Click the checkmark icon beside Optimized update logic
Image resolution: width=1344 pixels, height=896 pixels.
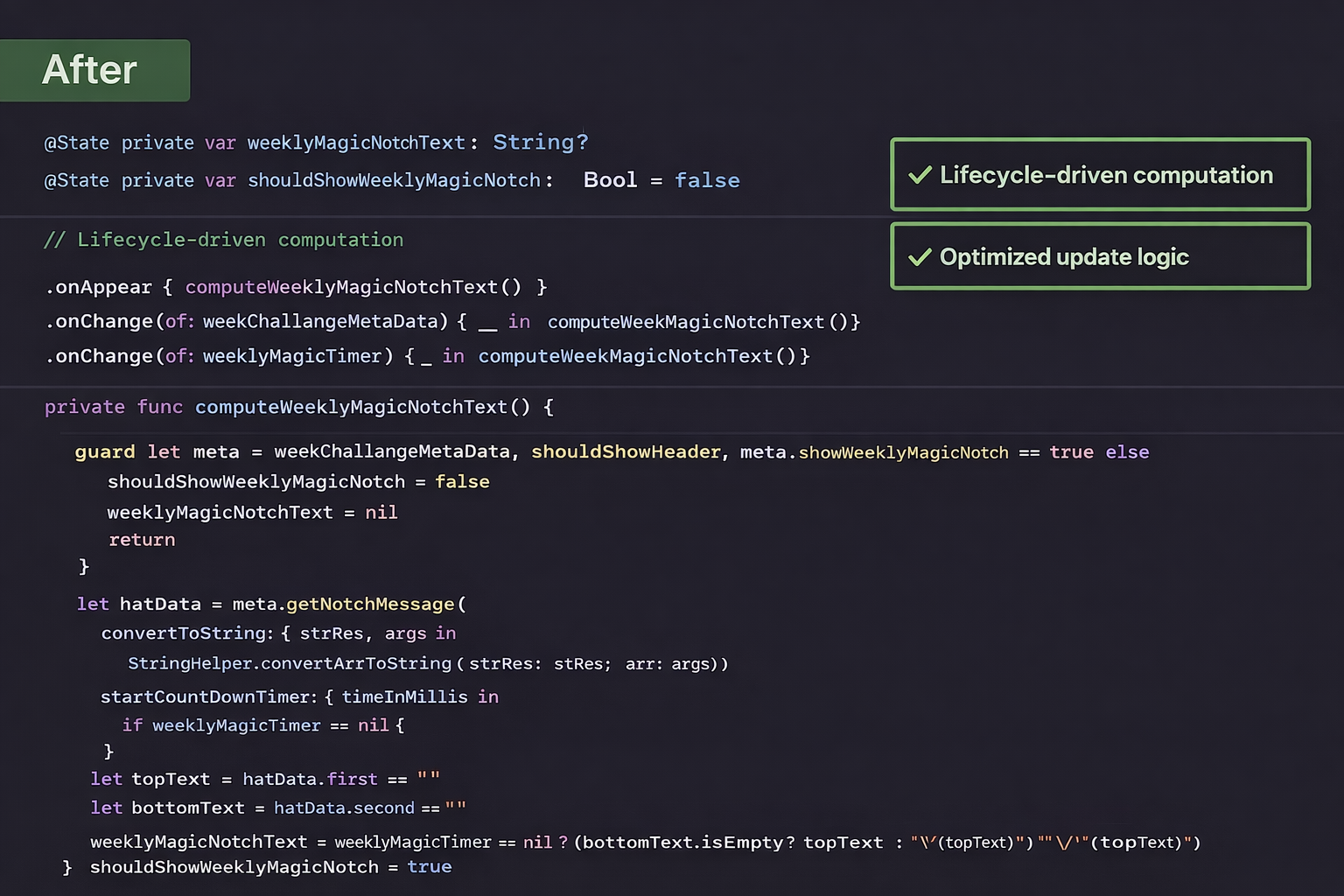click(x=920, y=257)
